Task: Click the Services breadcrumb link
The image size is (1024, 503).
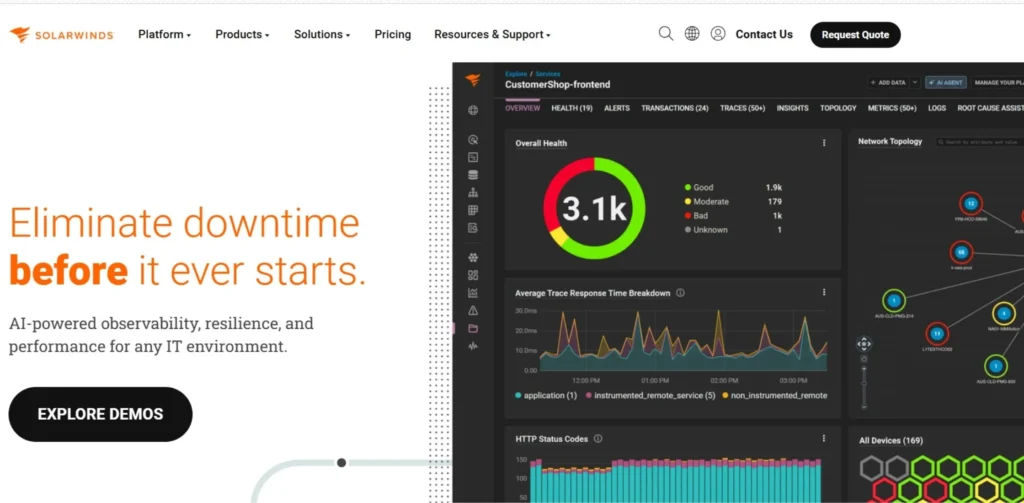Action: pyautogui.click(x=547, y=74)
